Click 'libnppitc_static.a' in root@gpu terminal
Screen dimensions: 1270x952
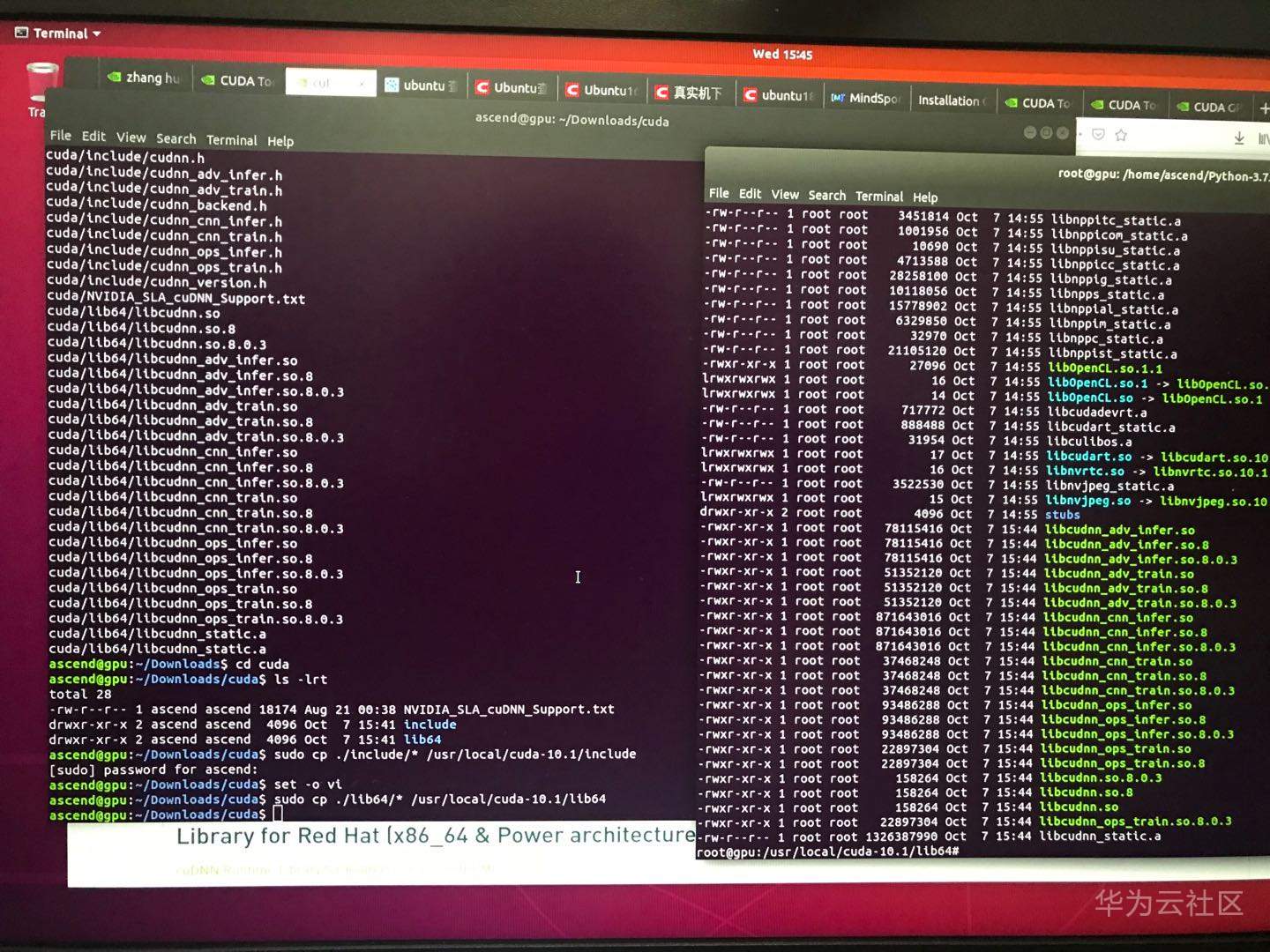click(x=1116, y=220)
